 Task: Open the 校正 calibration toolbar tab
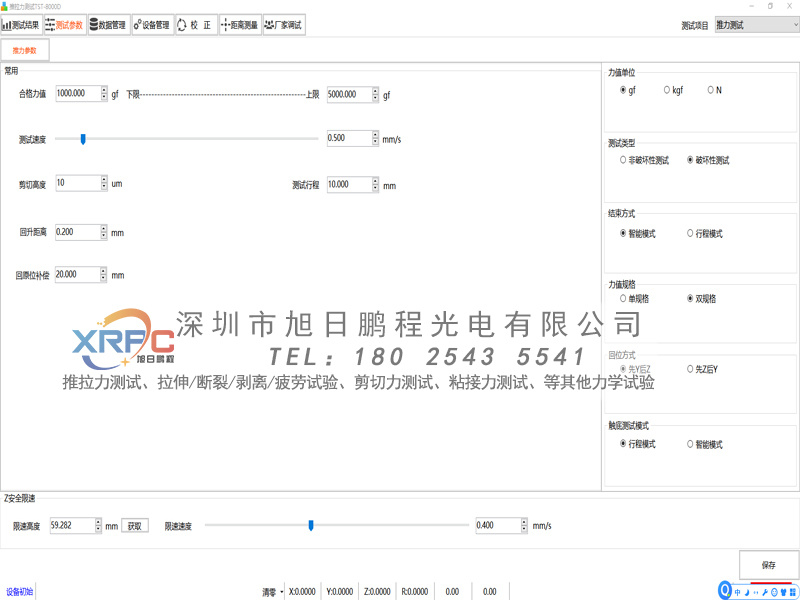[196, 25]
